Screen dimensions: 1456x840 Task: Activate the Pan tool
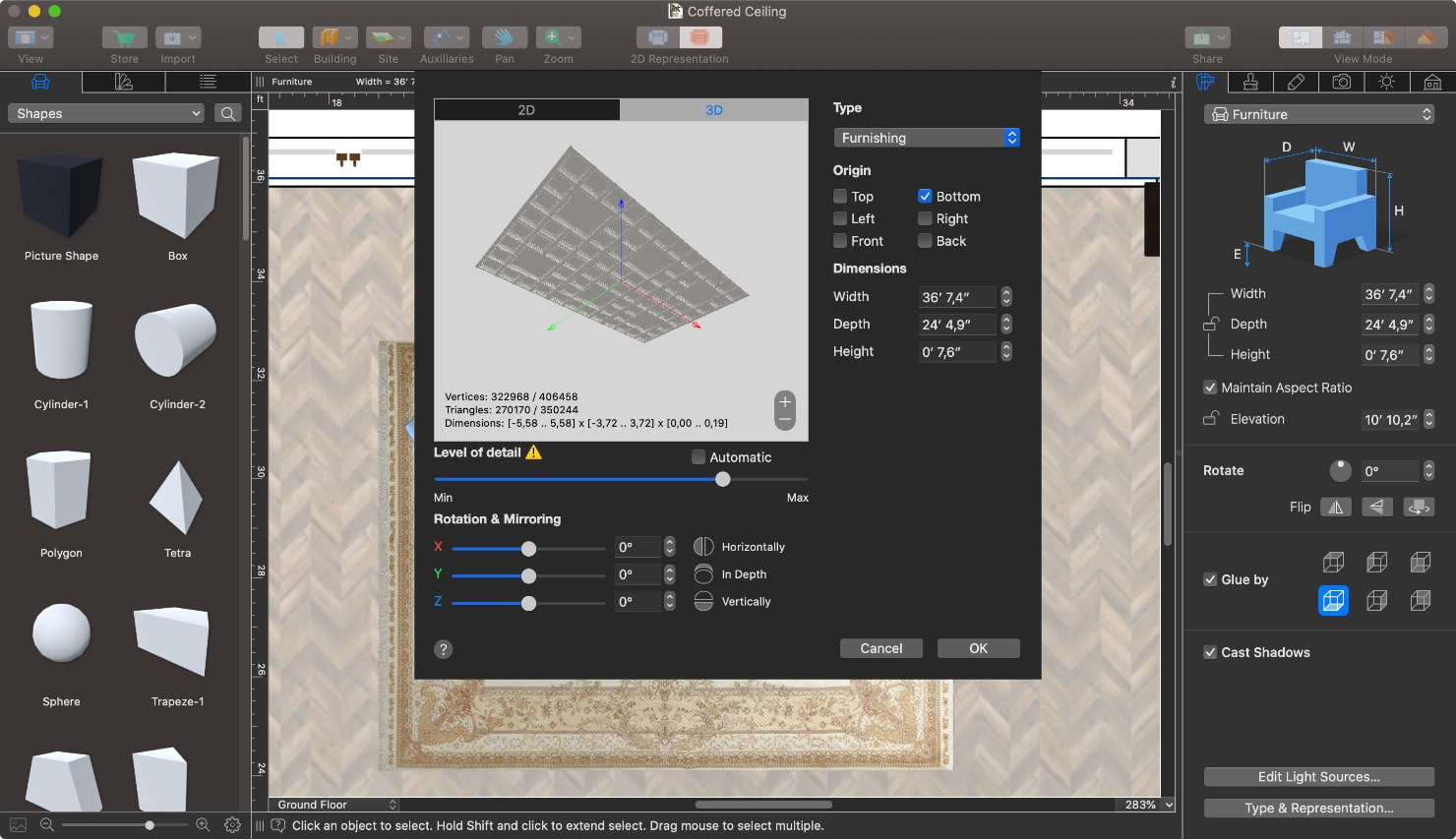(503, 37)
